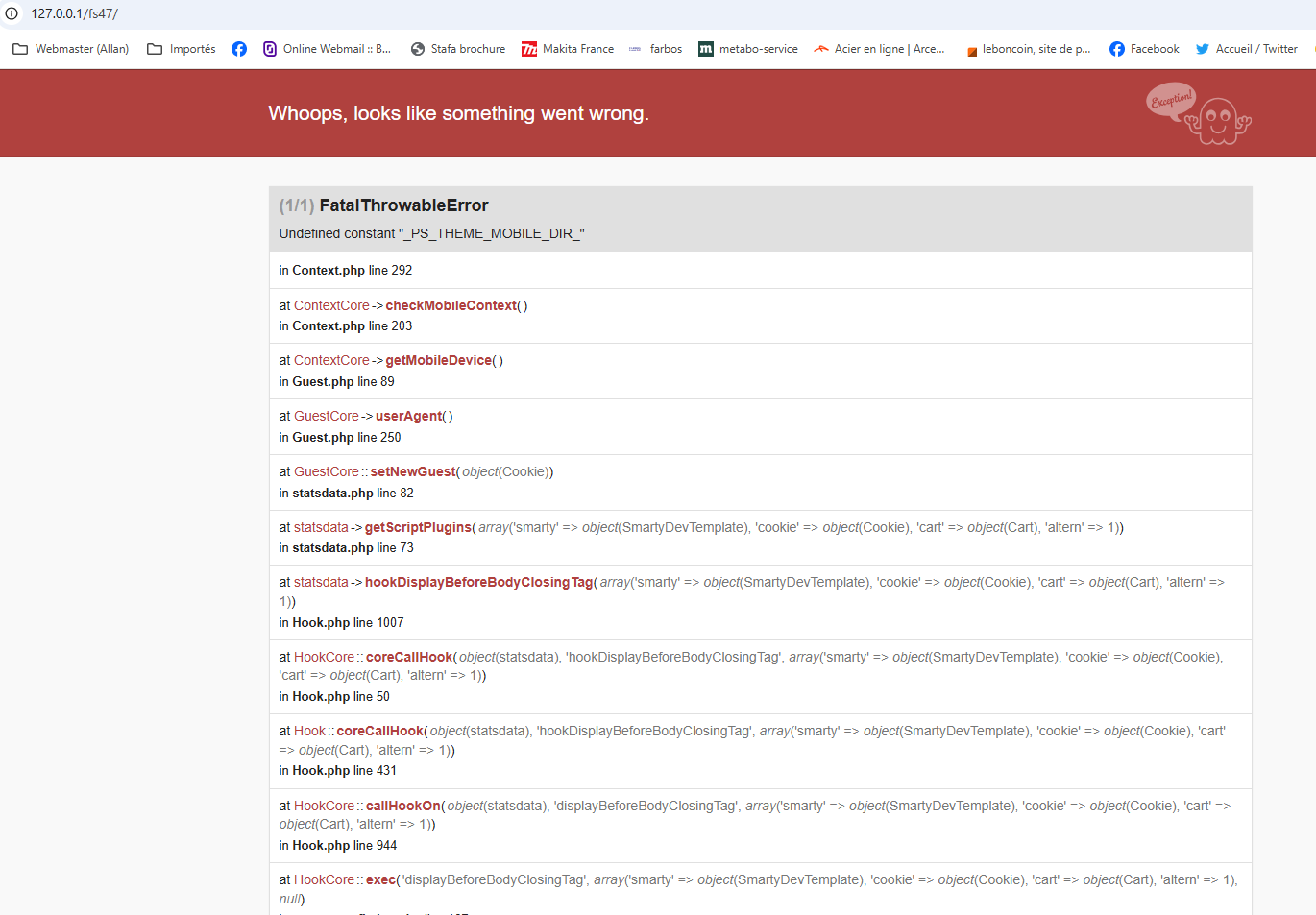Click the 'in Hook.php line 944' text
The width and height of the screenshot is (1316, 915).
coord(338,845)
